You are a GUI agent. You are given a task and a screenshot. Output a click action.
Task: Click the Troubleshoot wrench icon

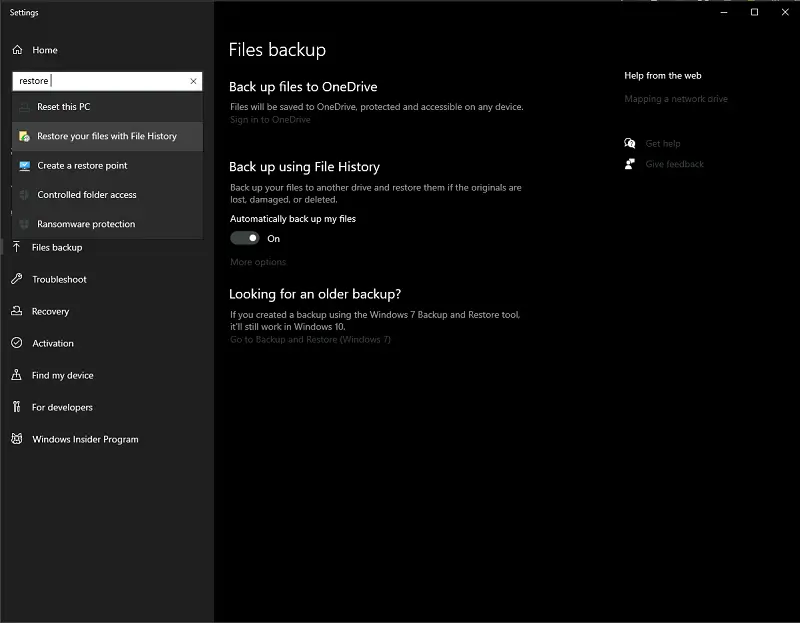tap(17, 279)
